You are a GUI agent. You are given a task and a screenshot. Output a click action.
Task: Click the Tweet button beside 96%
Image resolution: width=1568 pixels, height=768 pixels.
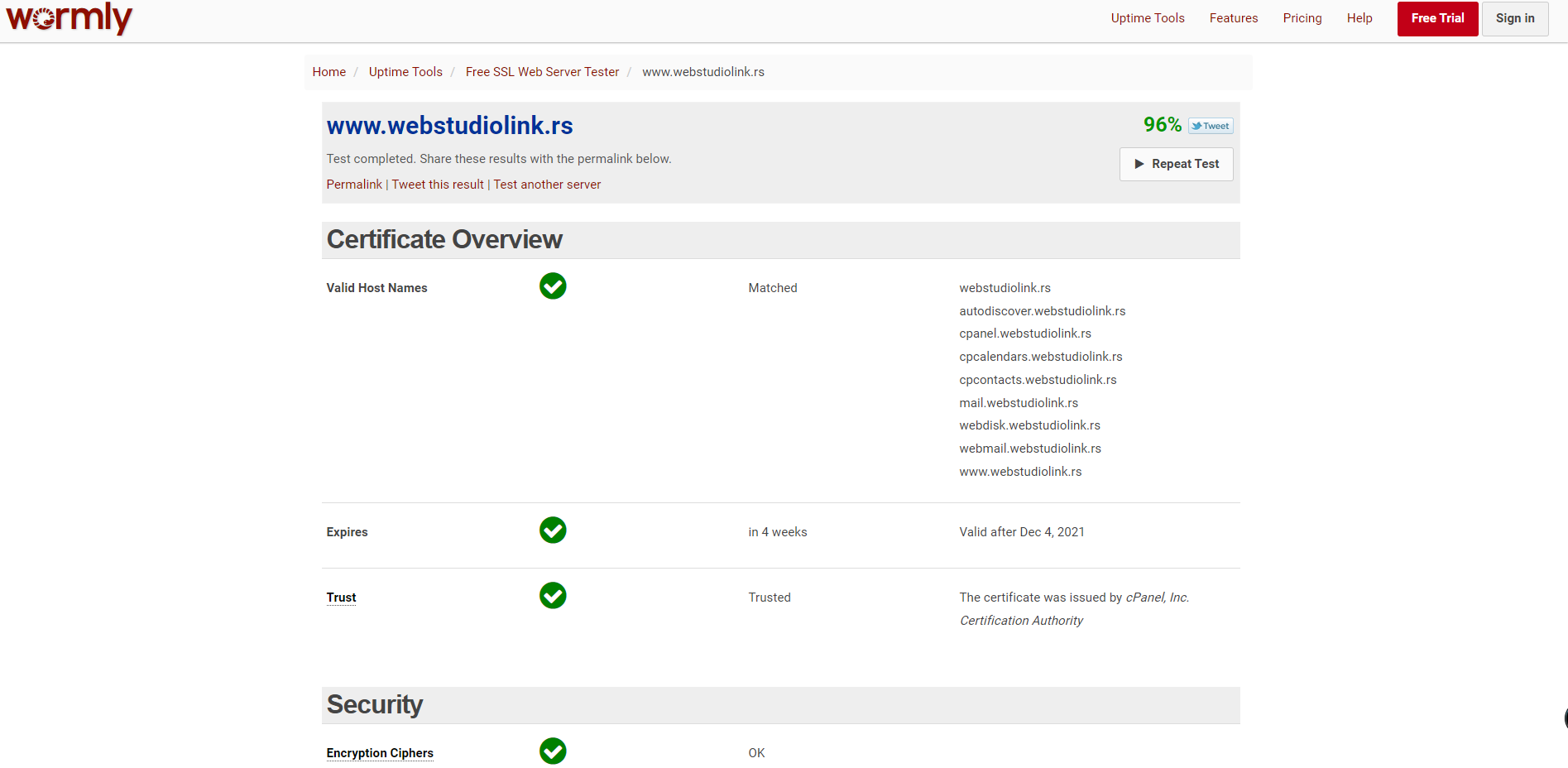pos(1211,126)
